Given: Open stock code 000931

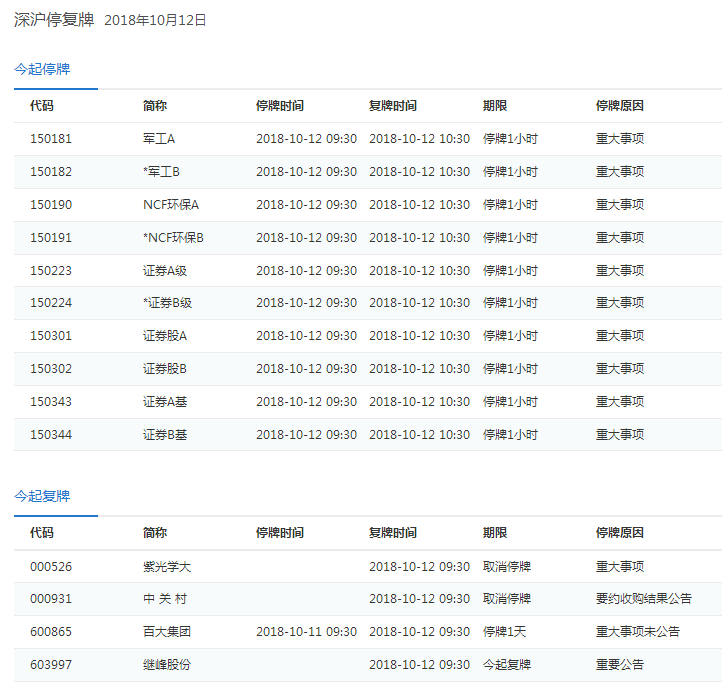Looking at the screenshot, I should point(51,599).
